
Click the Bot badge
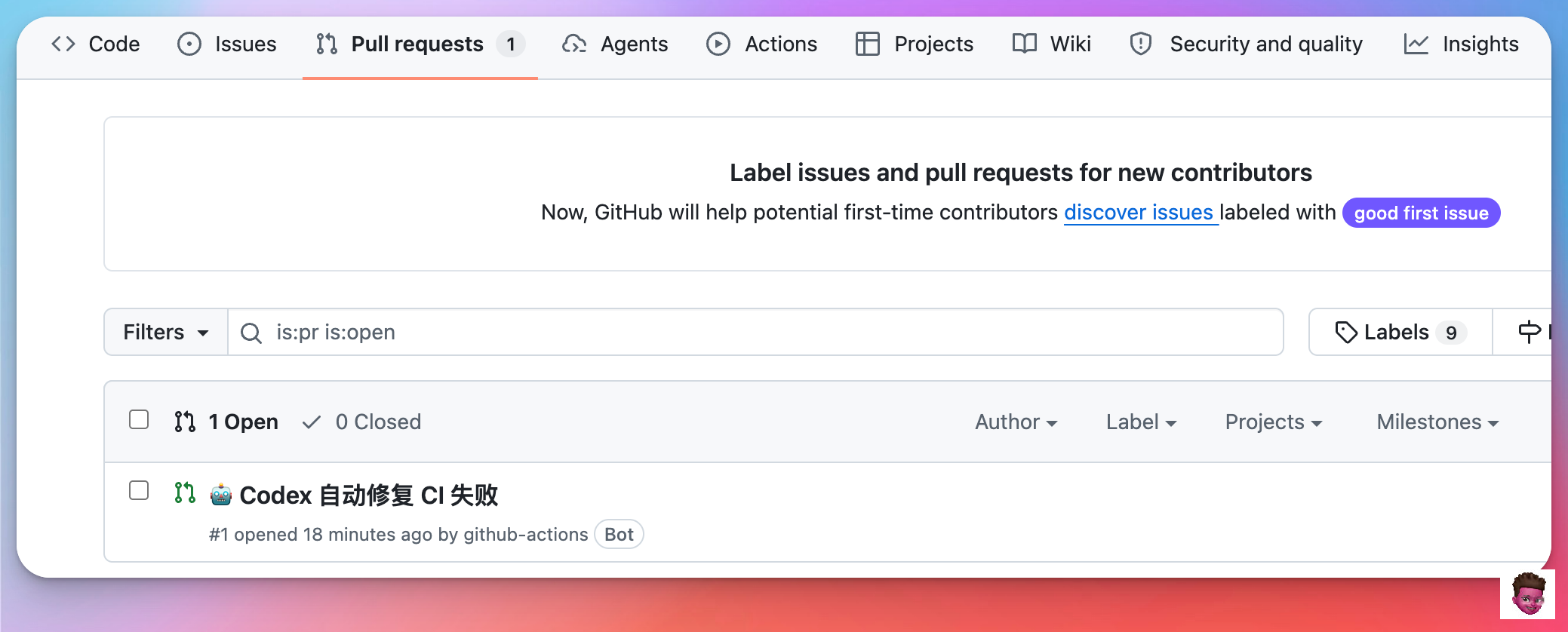pyautogui.click(x=619, y=534)
